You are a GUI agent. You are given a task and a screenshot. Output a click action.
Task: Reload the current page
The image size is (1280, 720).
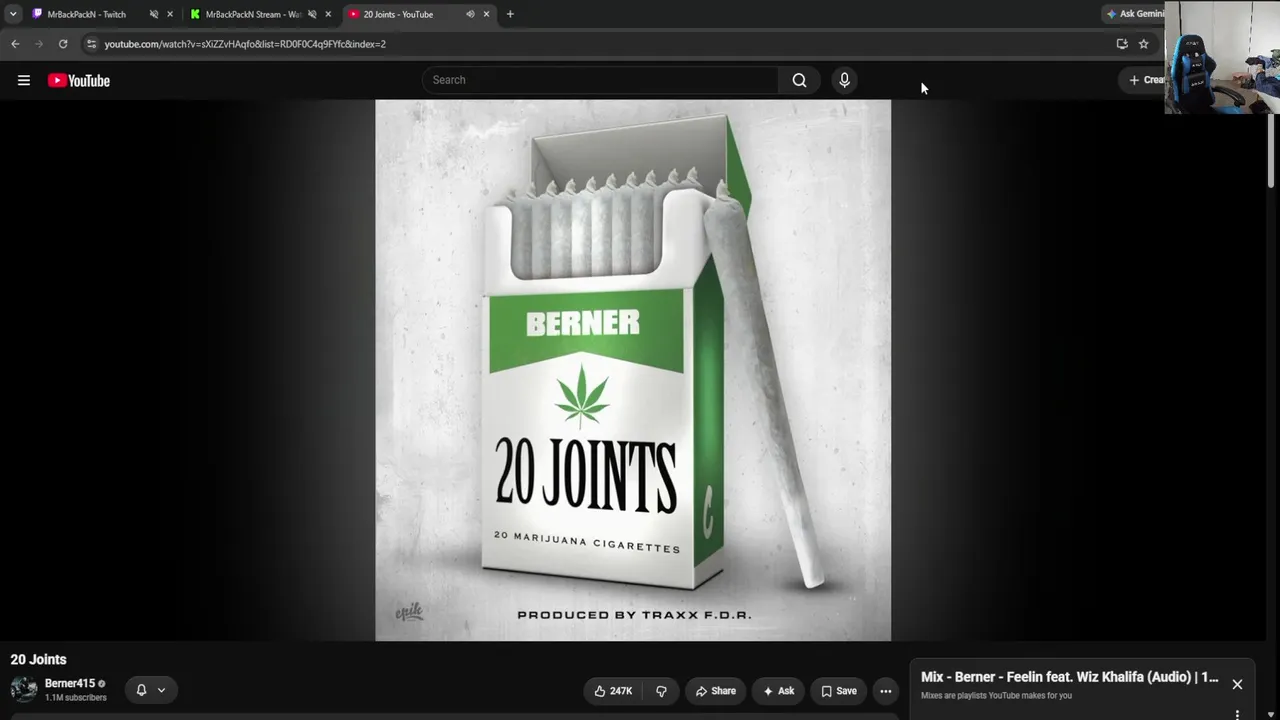pyautogui.click(x=63, y=44)
